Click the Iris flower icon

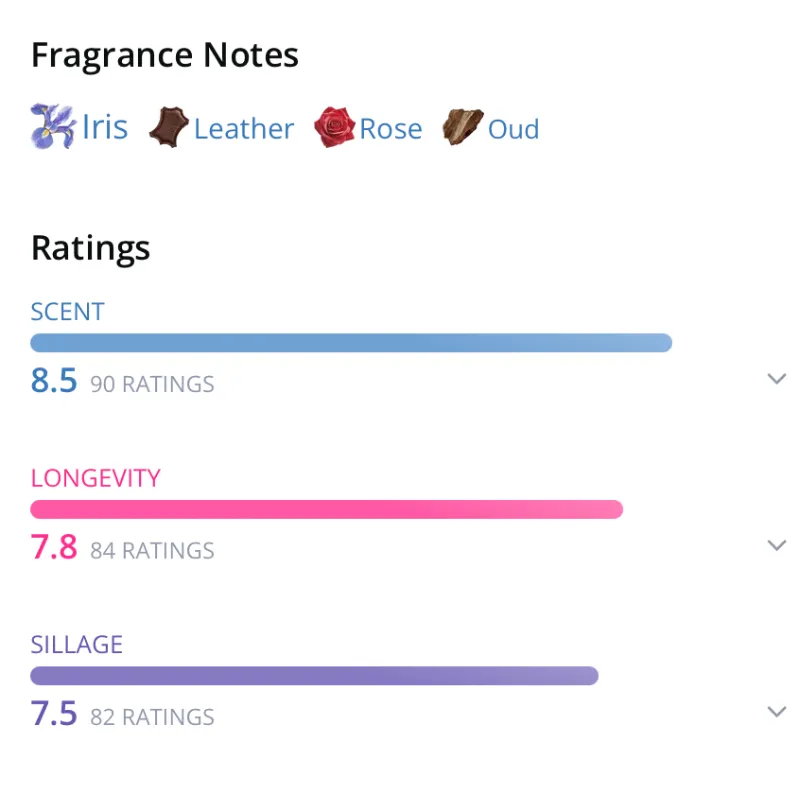(x=53, y=127)
